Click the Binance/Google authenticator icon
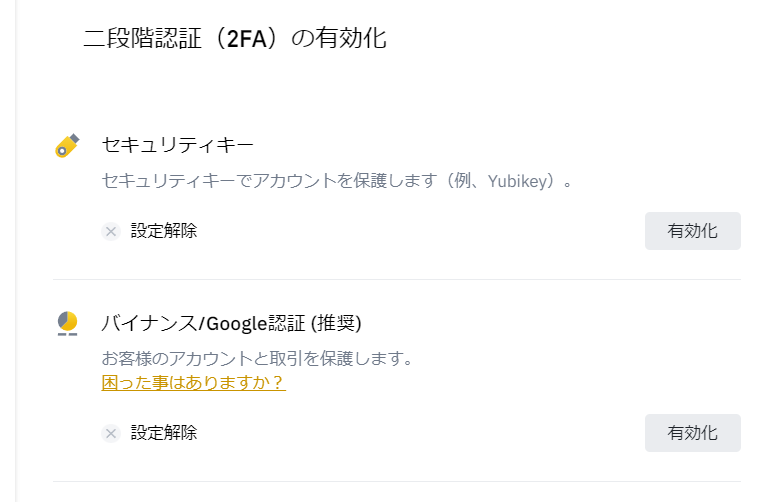 pos(67,323)
